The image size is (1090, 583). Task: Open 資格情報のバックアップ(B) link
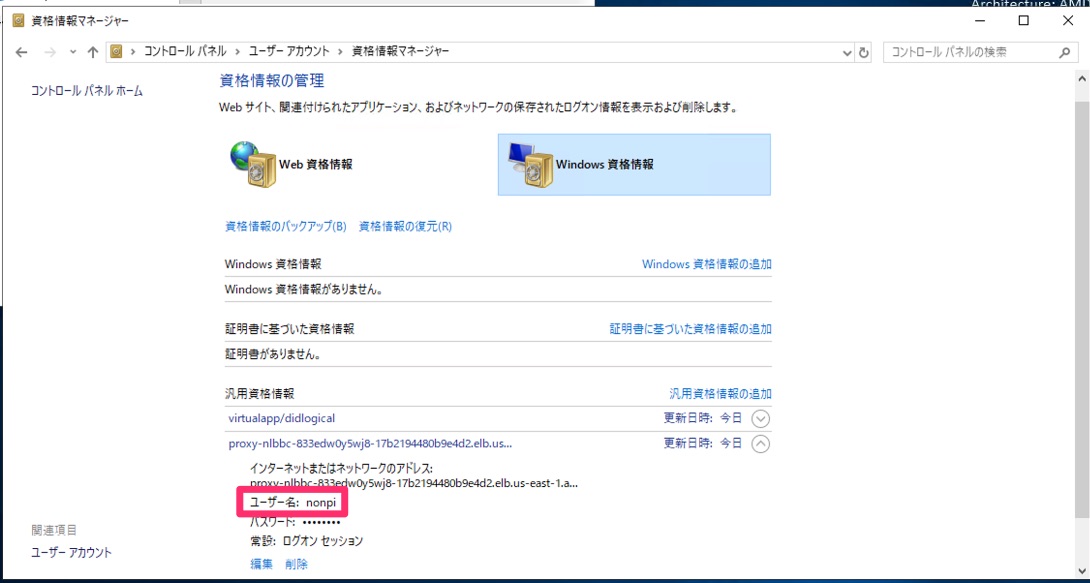tap(286, 227)
